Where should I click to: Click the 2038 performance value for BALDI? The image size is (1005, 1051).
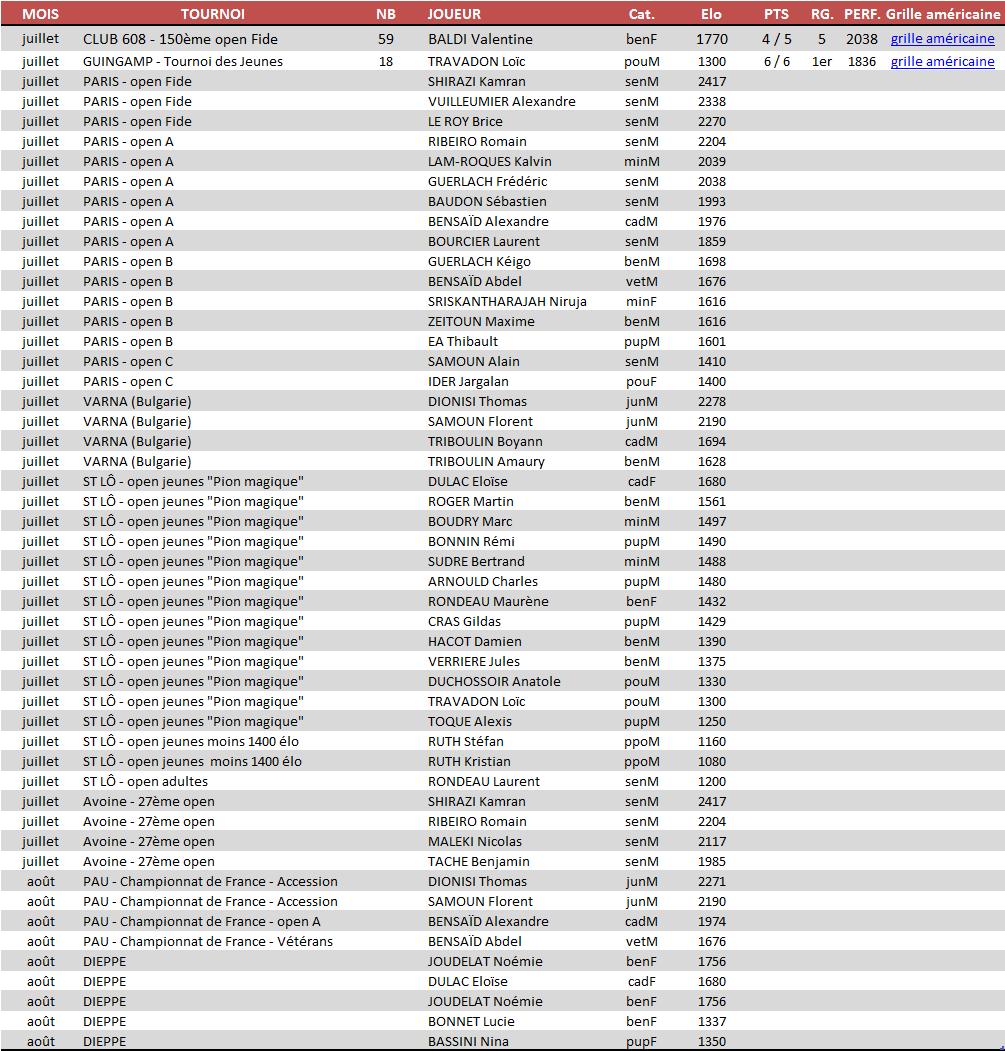coord(861,39)
